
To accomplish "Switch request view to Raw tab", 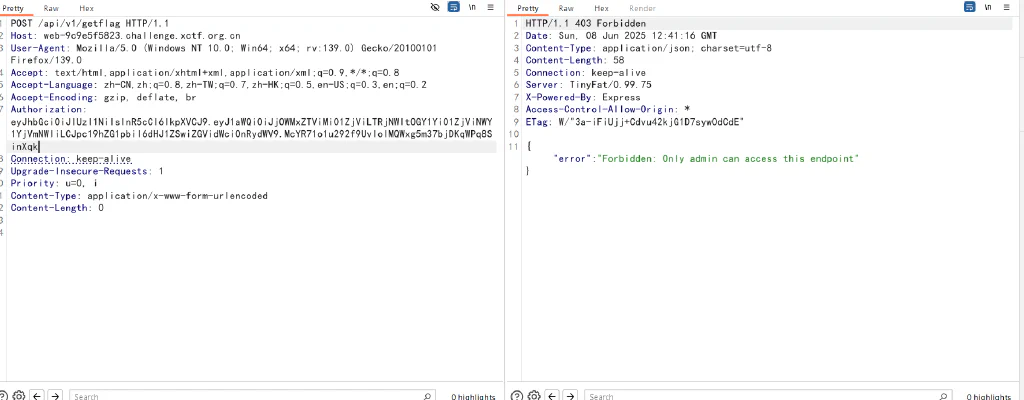I will click(51, 8).
